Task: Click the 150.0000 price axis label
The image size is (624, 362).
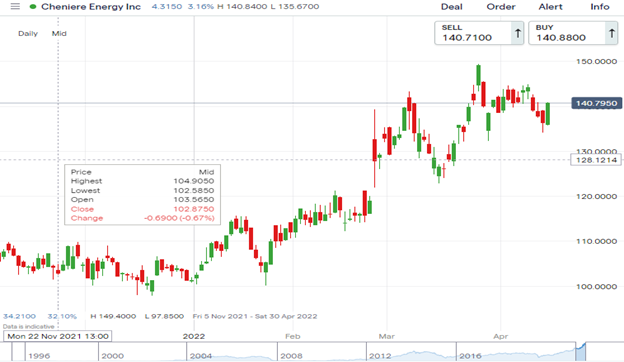Action: [597, 62]
